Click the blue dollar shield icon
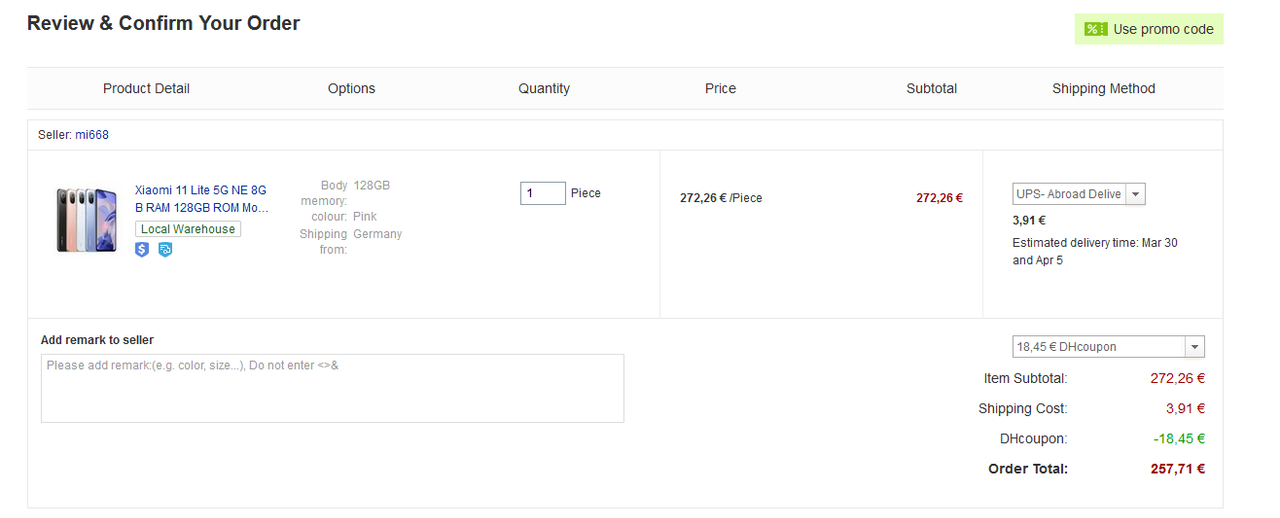 [142, 250]
